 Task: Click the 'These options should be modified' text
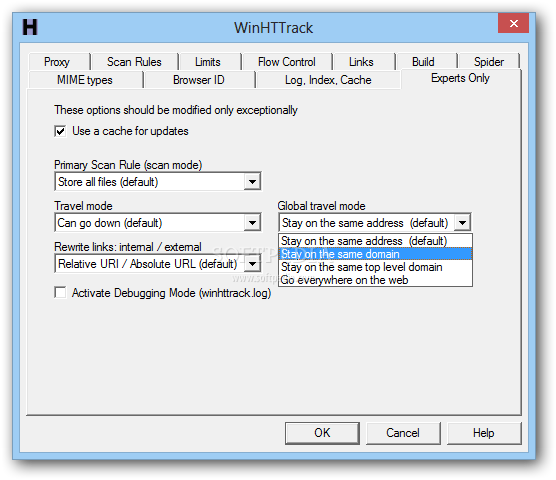(176, 110)
